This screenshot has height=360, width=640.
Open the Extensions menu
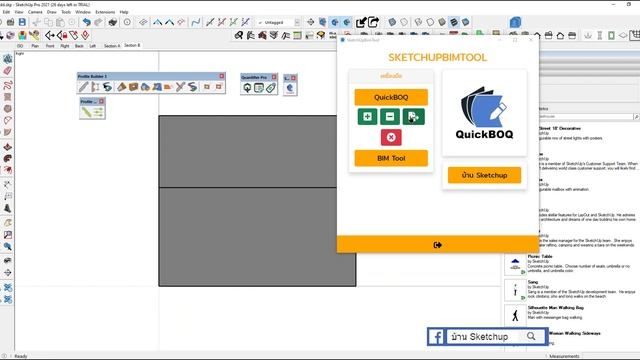coord(105,12)
